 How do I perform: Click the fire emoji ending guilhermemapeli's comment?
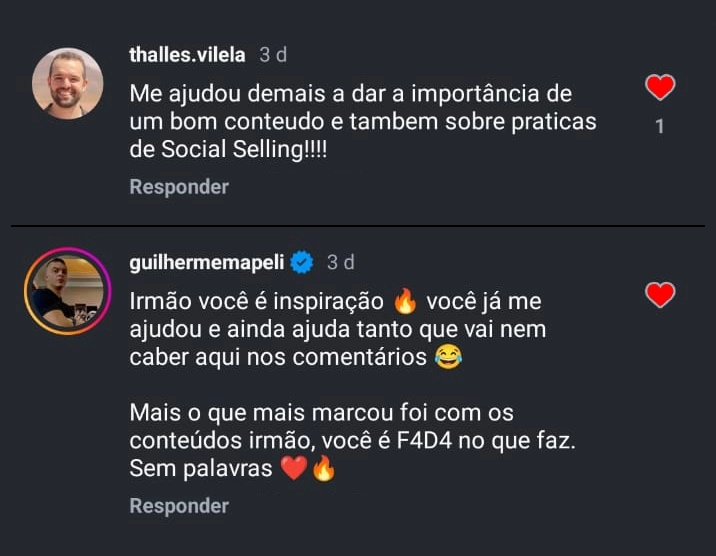(323, 468)
